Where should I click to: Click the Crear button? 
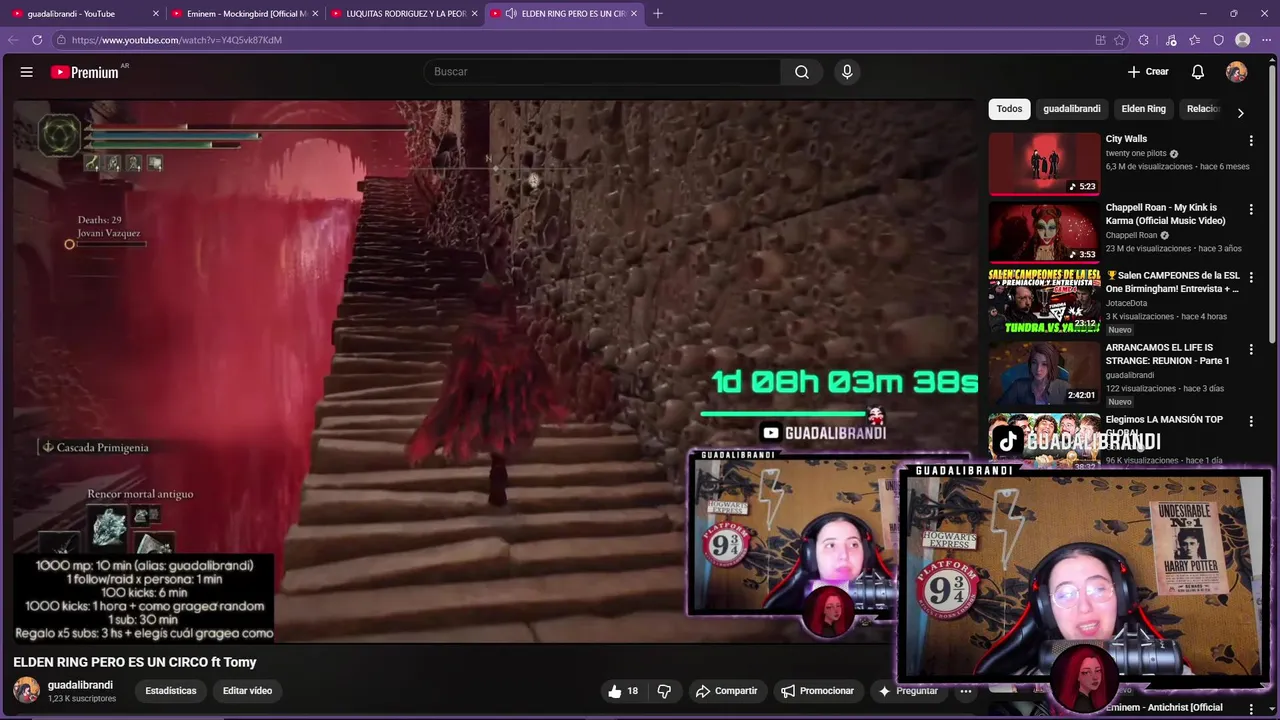pos(1148,72)
